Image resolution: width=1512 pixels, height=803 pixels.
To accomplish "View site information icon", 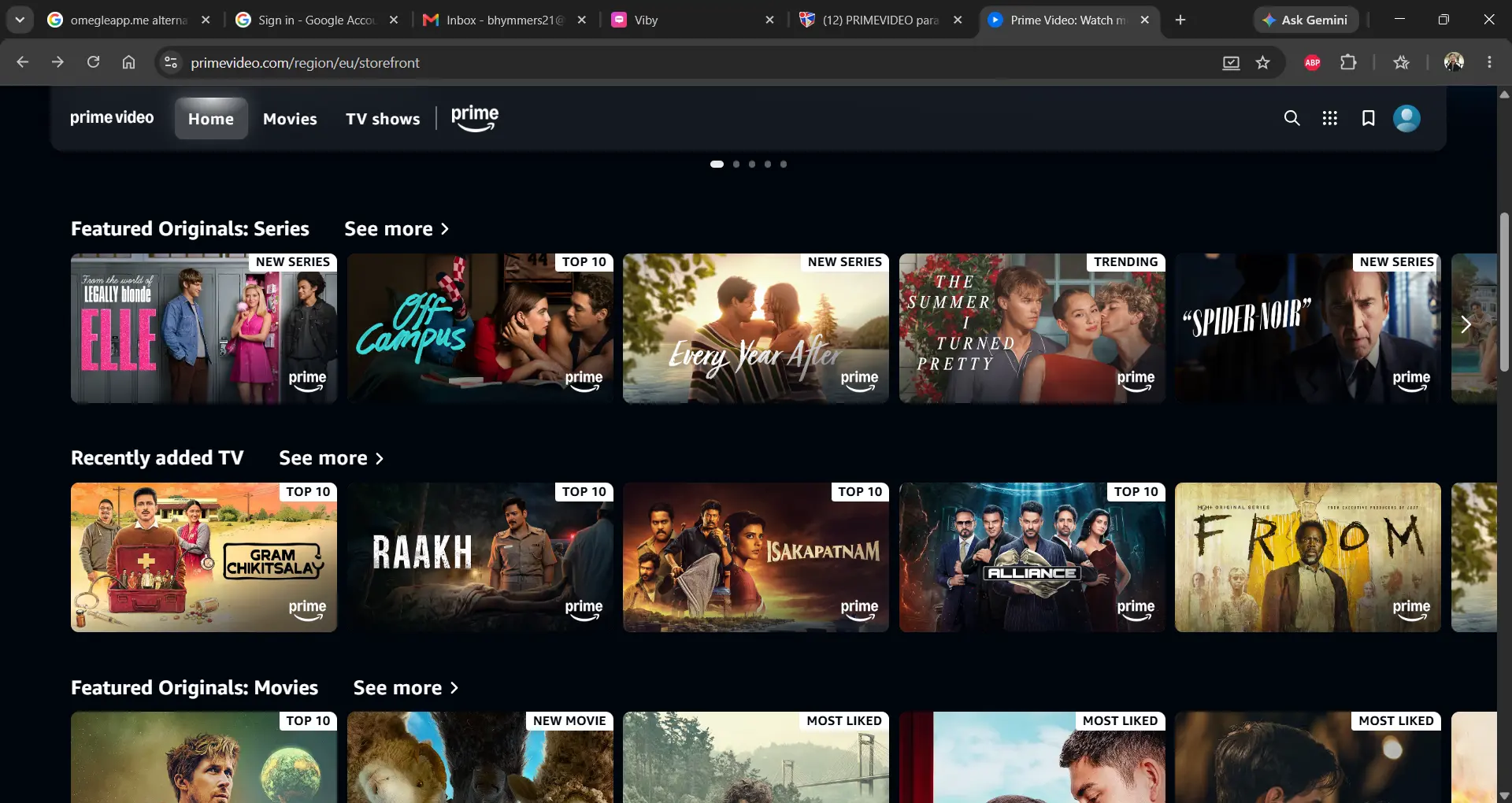I will click(x=170, y=62).
